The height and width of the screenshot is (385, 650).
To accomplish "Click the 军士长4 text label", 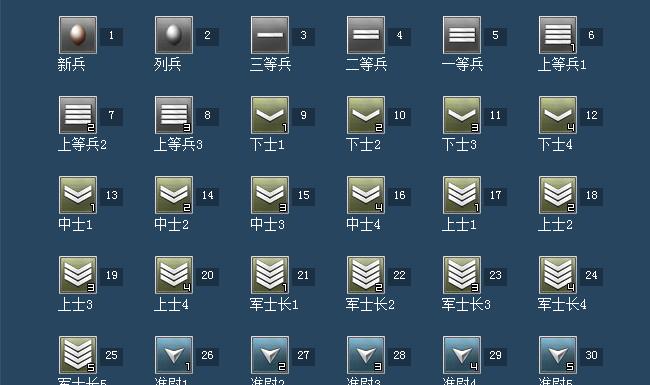I will point(562,305).
